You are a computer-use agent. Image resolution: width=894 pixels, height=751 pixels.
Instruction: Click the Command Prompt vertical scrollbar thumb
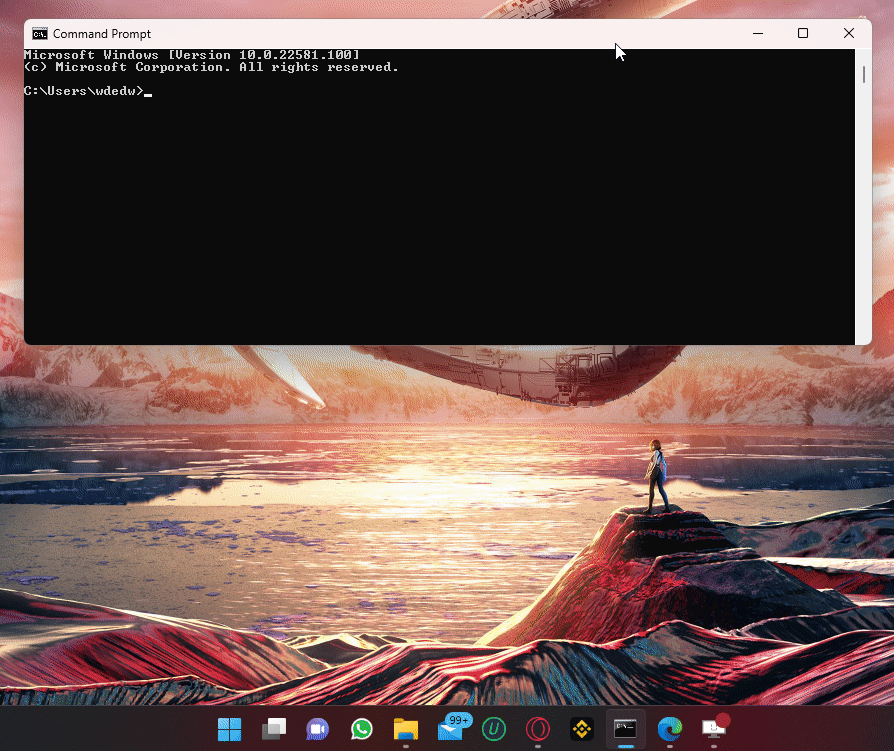(864, 74)
